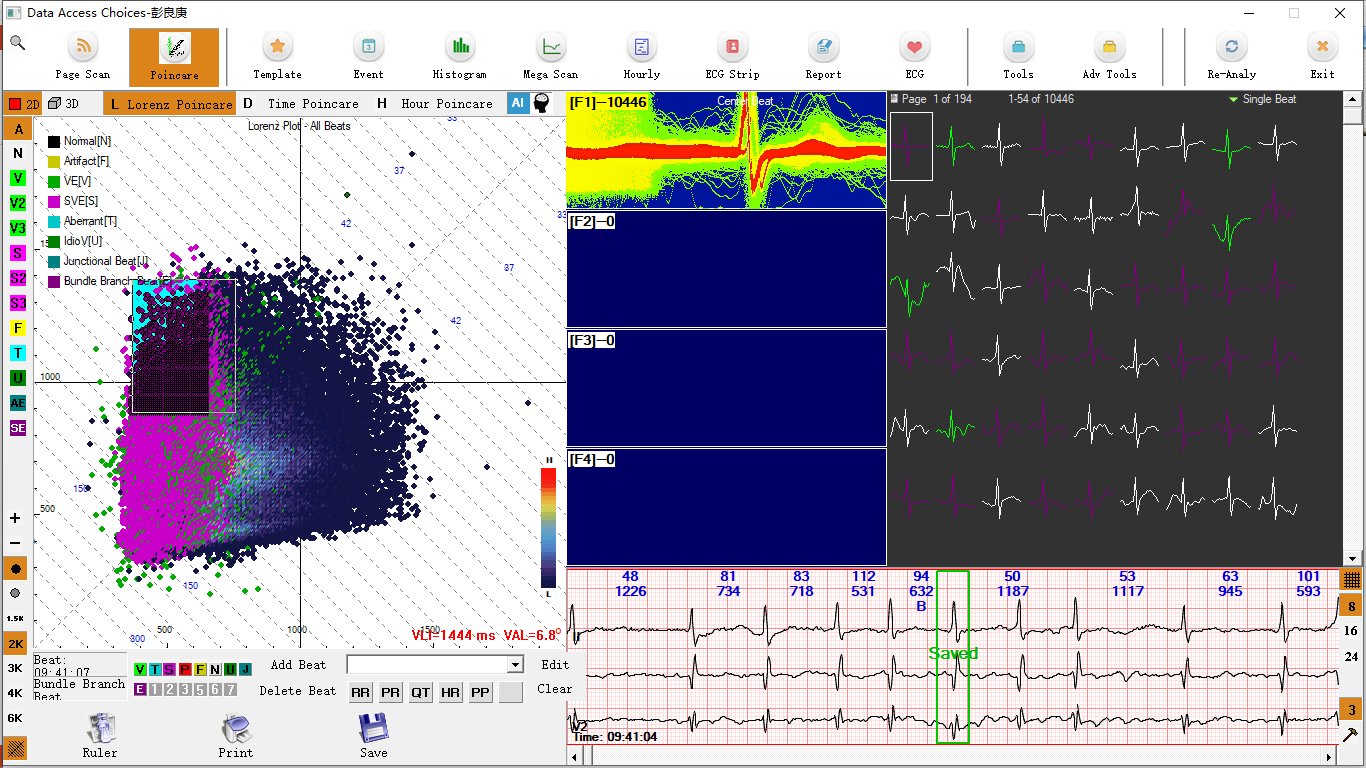Set ECG strip gain to 16
1366x768 pixels.
click(x=1351, y=631)
